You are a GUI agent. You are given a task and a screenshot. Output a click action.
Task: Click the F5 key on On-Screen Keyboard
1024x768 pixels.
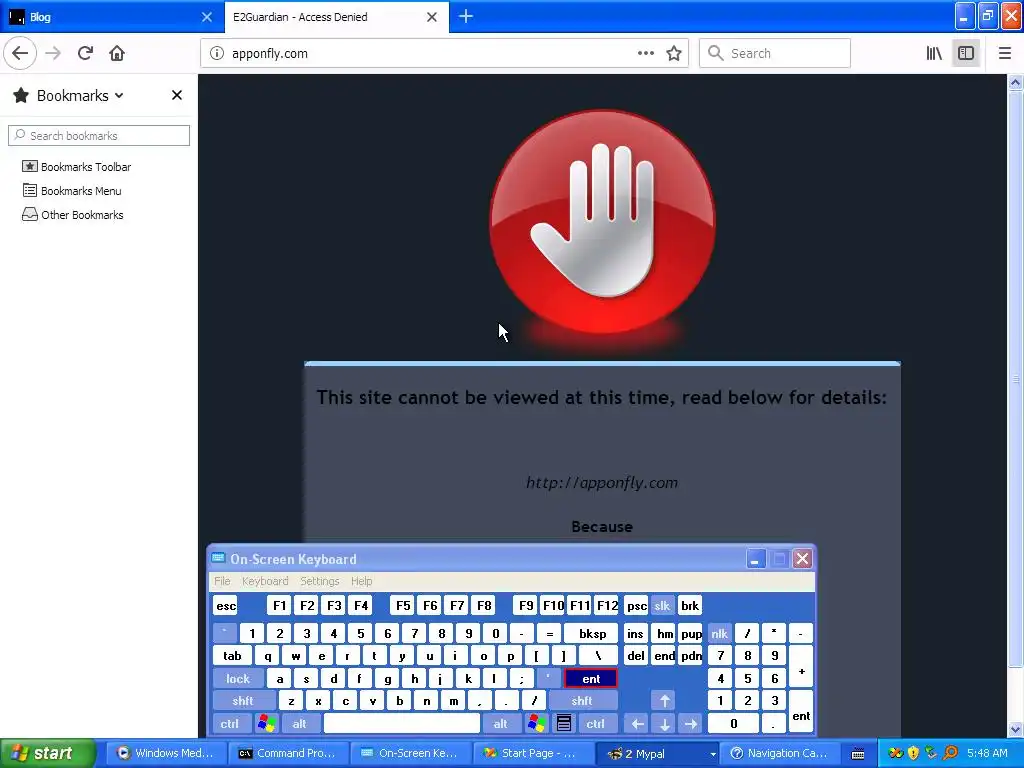(403, 606)
